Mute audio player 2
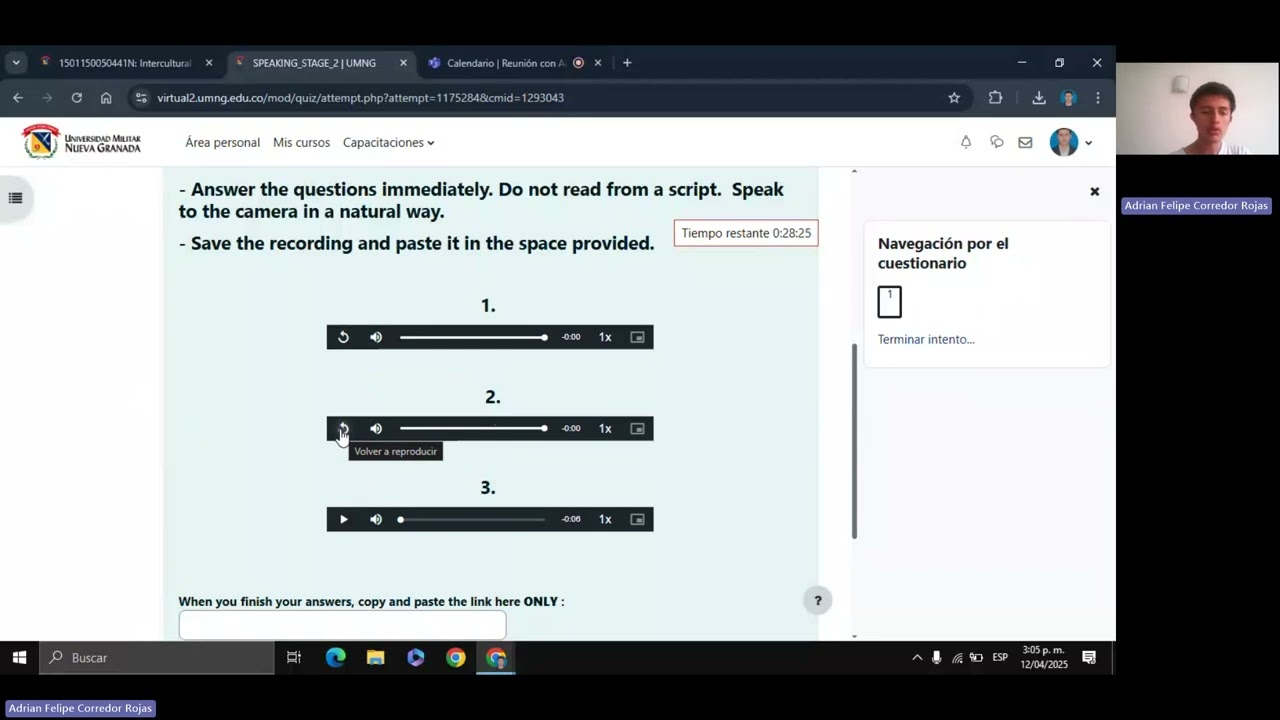 pyautogui.click(x=376, y=428)
